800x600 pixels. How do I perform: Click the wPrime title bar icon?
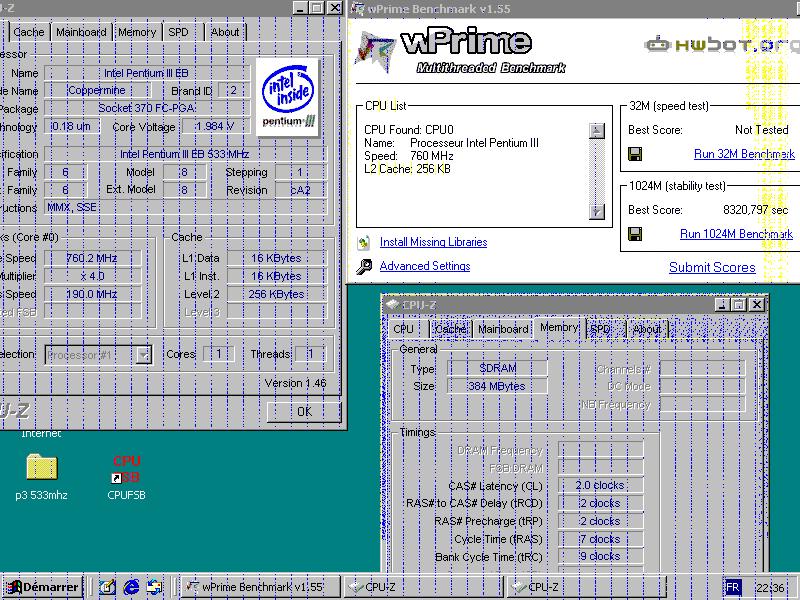coord(358,9)
